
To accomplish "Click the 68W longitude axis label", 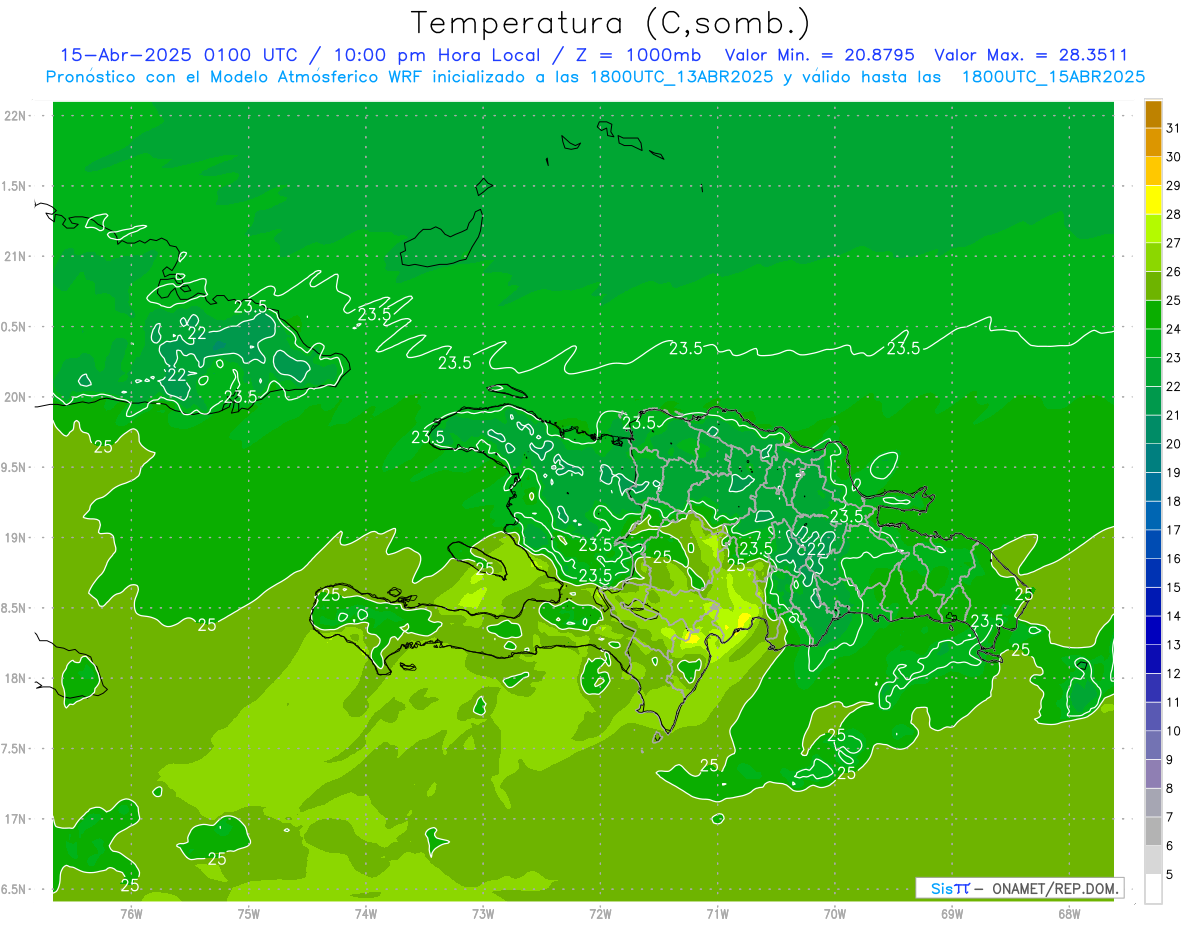I will pos(1069,914).
